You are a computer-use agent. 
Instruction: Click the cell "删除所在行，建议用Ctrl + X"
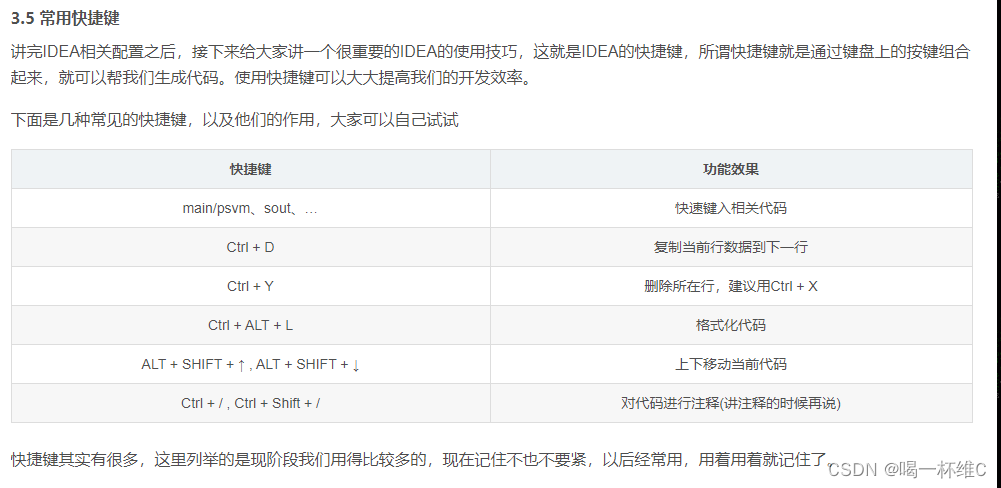pos(731,286)
